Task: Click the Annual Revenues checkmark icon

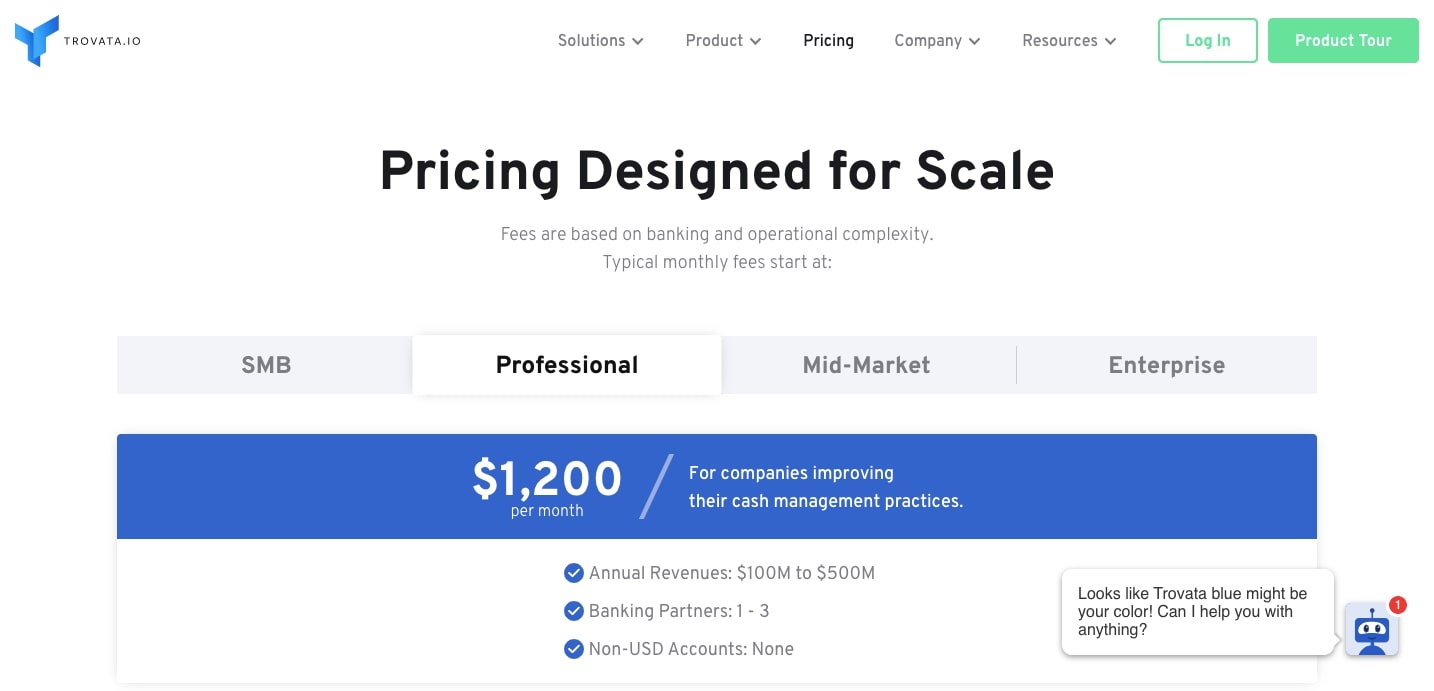Action: pos(573,573)
